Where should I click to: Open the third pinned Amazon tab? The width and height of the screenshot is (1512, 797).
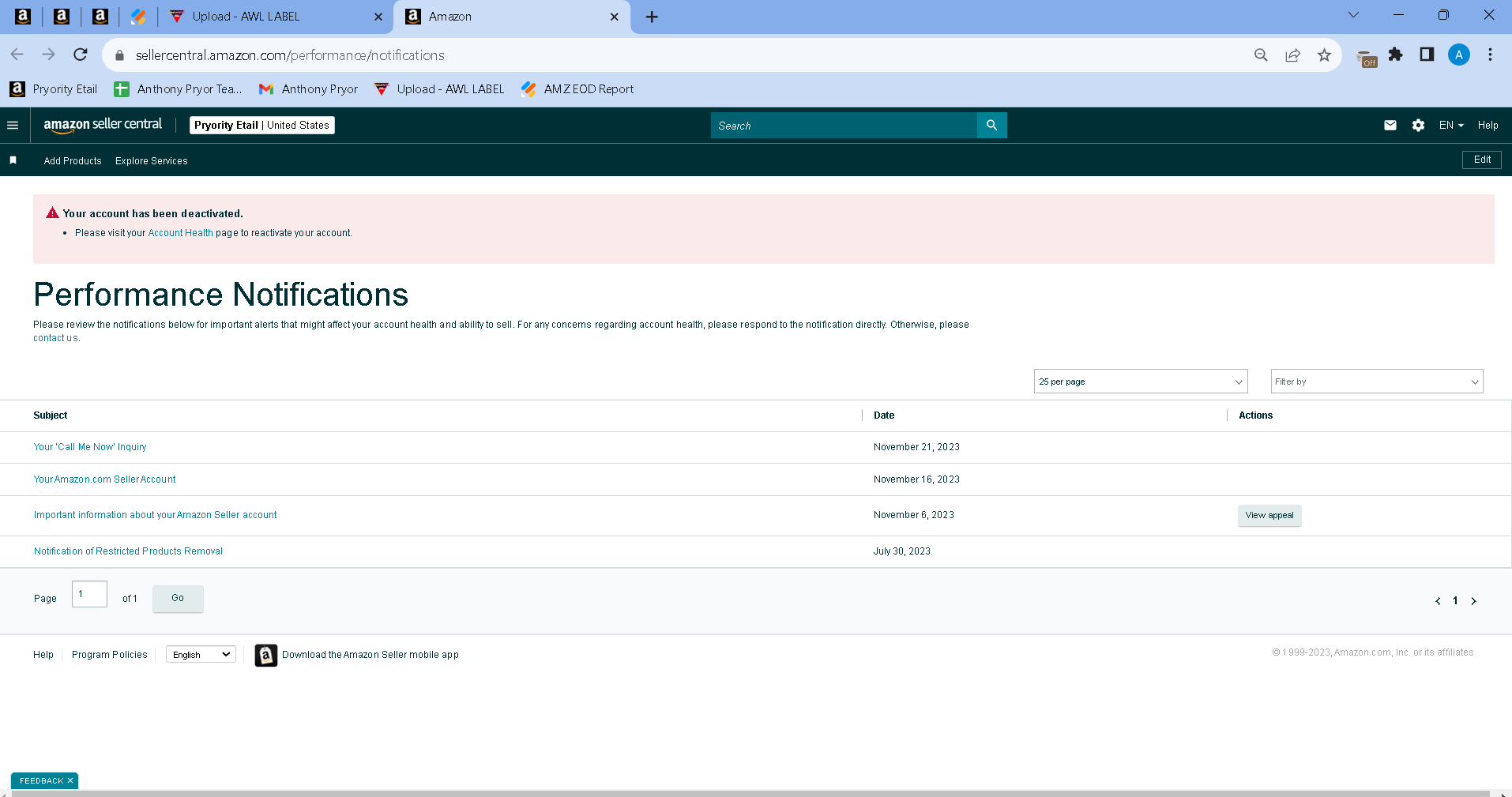coord(100,17)
